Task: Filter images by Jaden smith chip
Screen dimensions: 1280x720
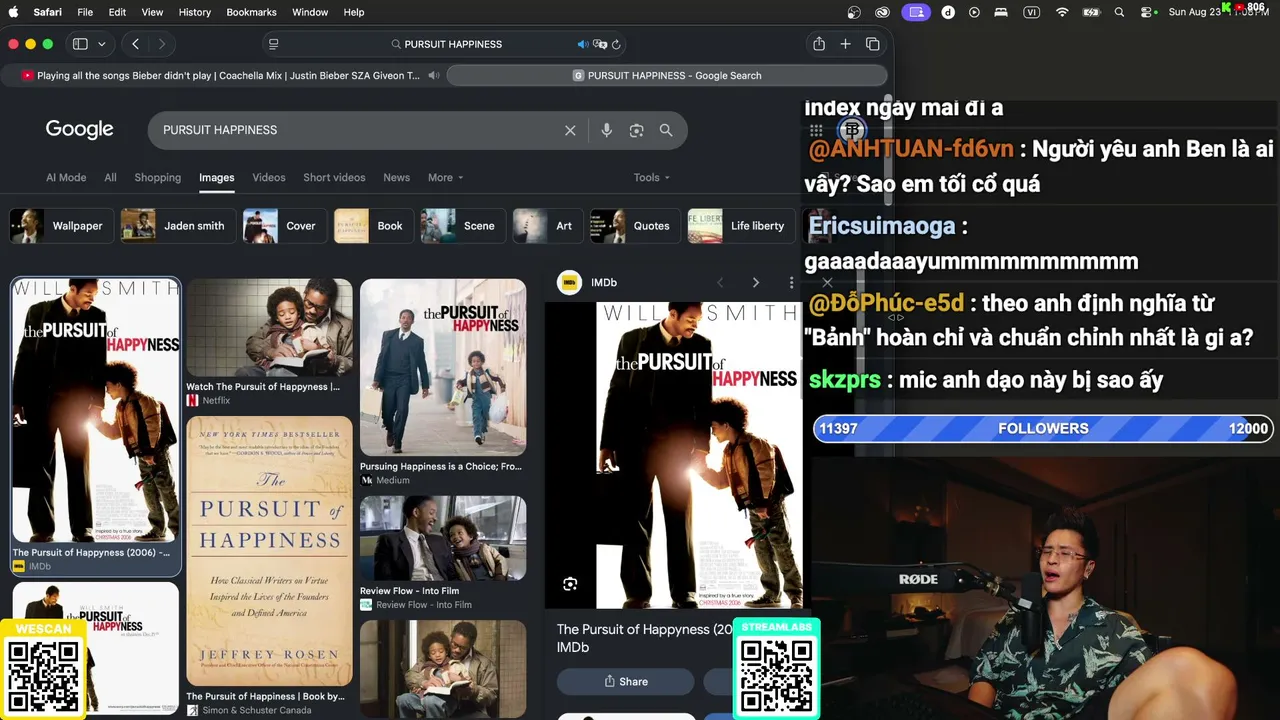Action: 178,226
